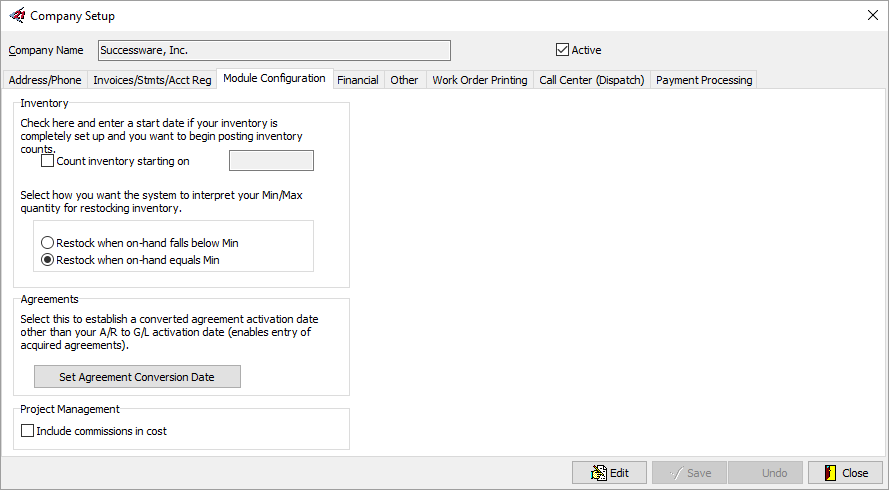Enable Count inventory starting on checkbox
The height and width of the screenshot is (490, 889).
click(48, 161)
